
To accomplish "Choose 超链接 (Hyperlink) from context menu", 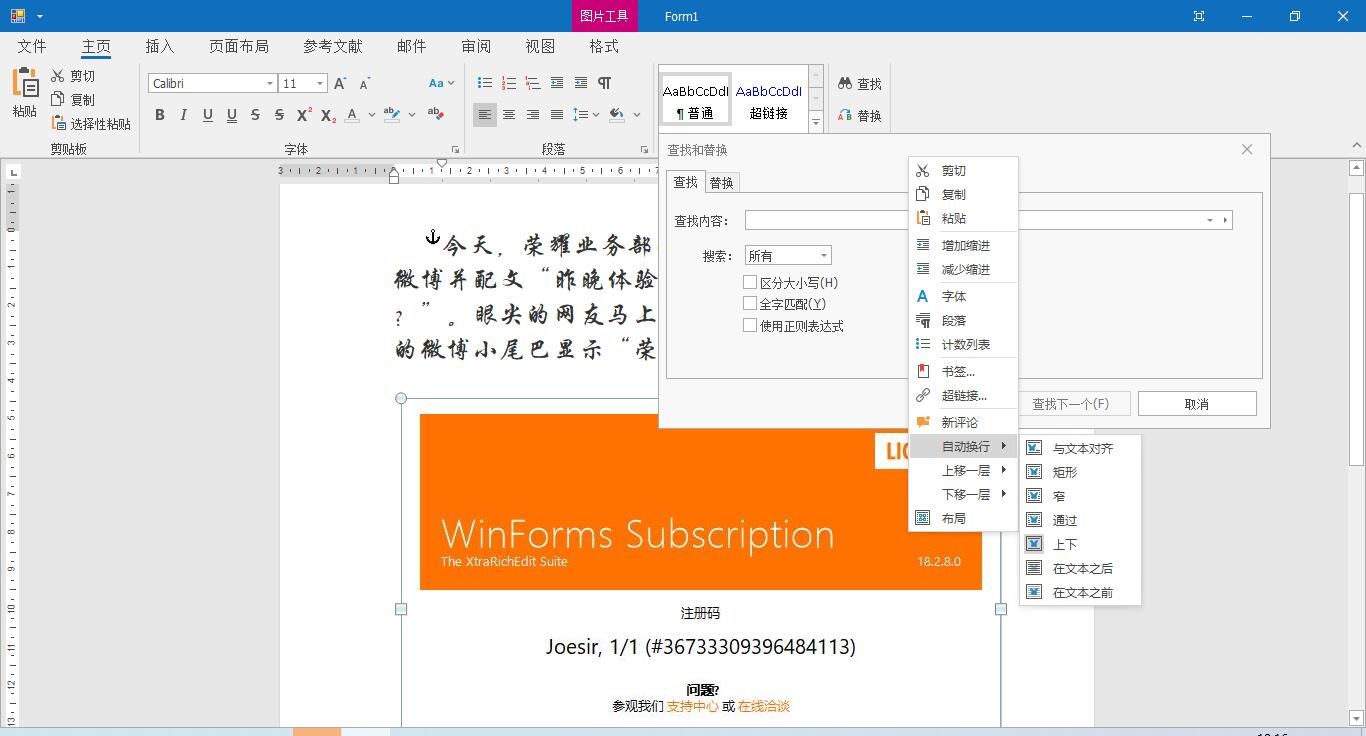I will click(x=963, y=396).
